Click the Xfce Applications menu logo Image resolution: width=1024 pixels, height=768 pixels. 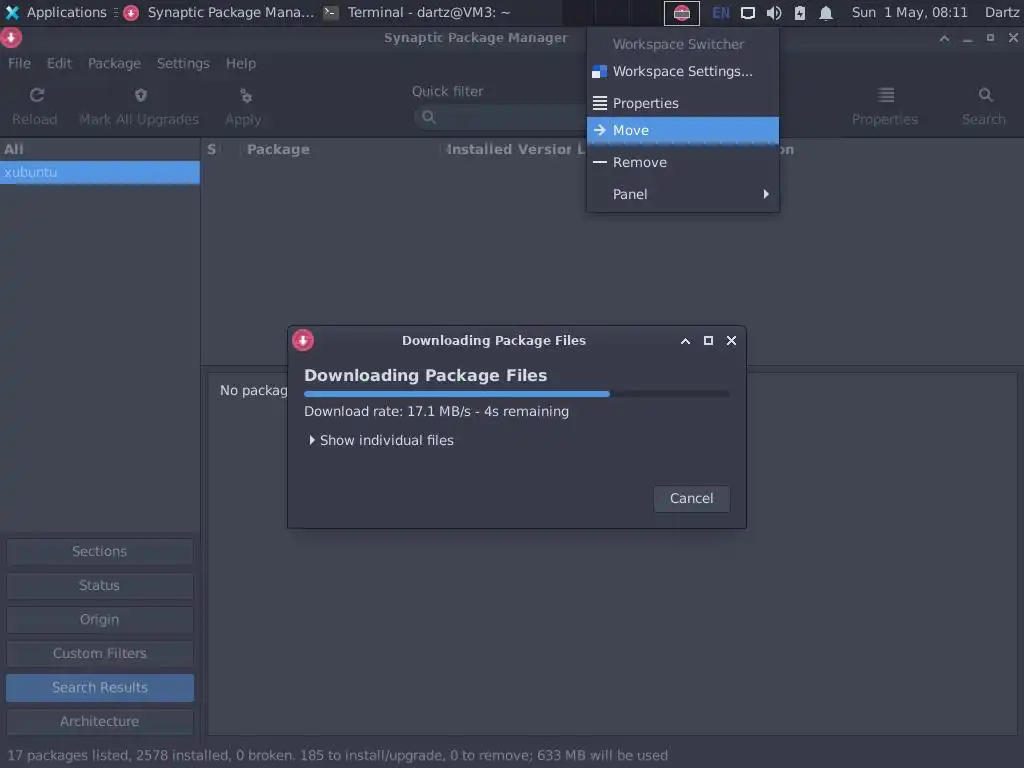click(x=12, y=12)
